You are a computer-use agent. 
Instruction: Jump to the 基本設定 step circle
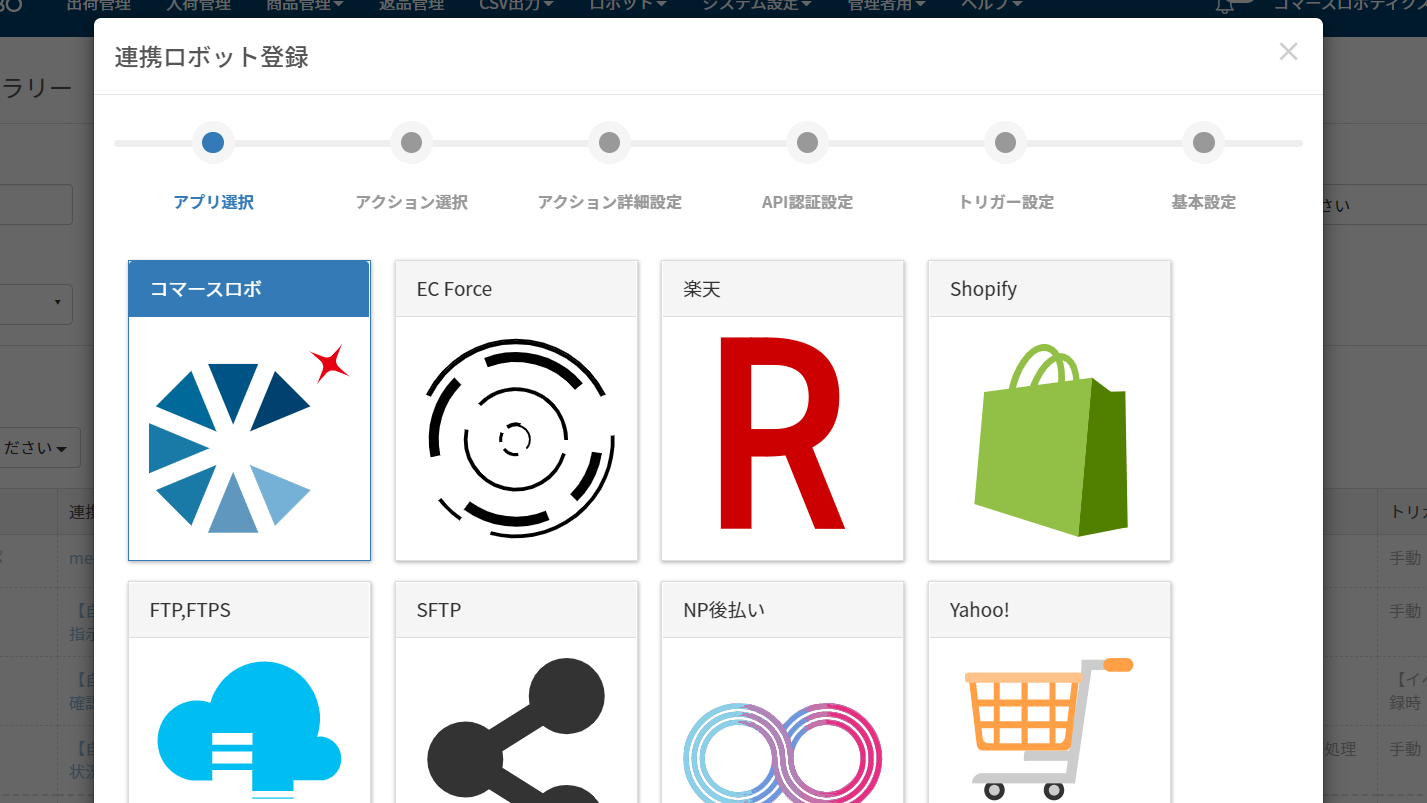[1203, 143]
